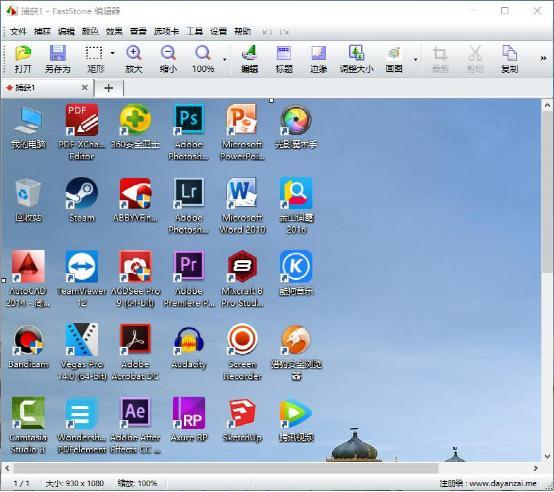Screen dimensions: 554x492
Task: Click the Adobe Acrobat DC icon
Action: [135, 339]
